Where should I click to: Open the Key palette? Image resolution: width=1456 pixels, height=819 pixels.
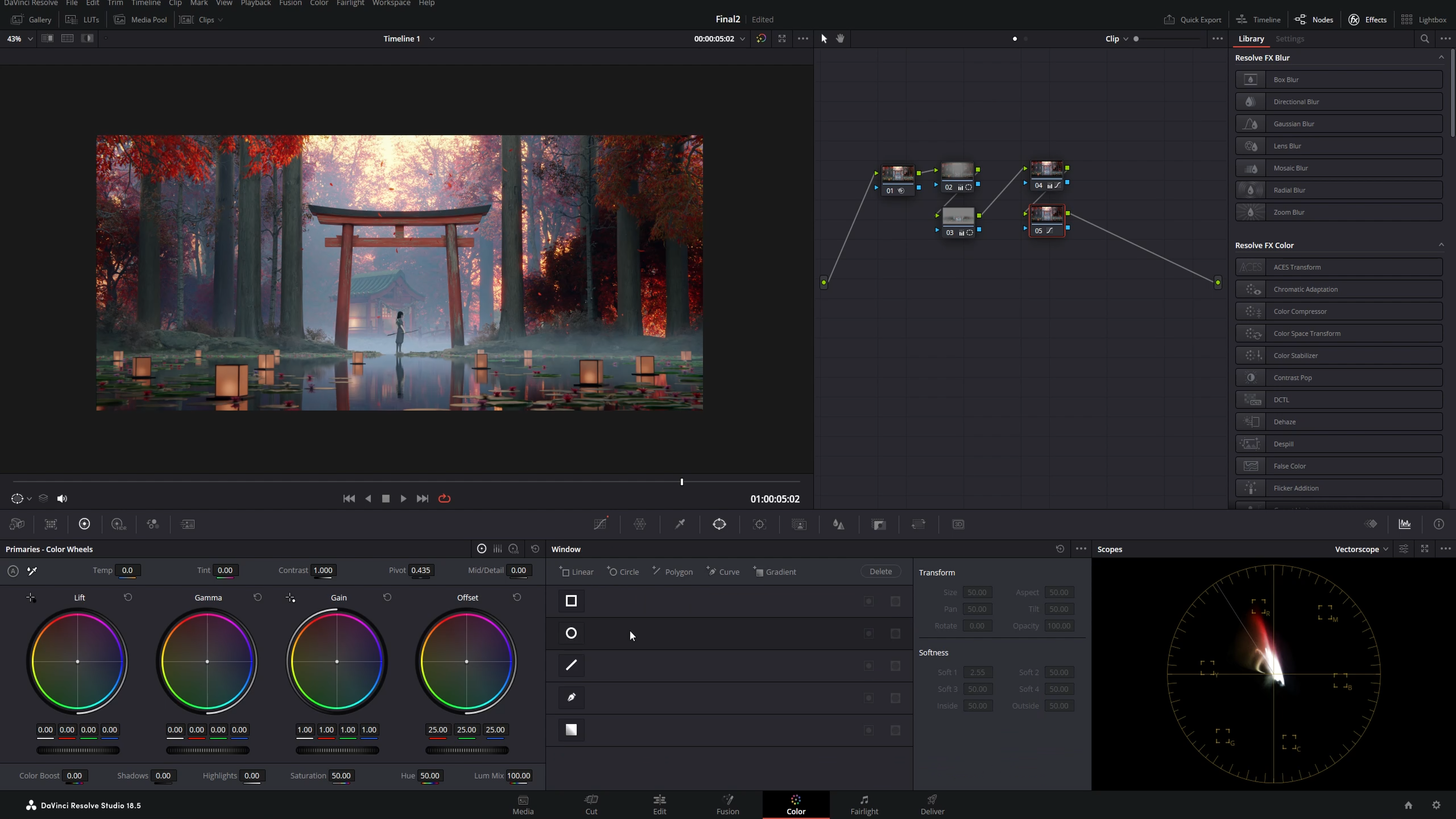coord(879,524)
